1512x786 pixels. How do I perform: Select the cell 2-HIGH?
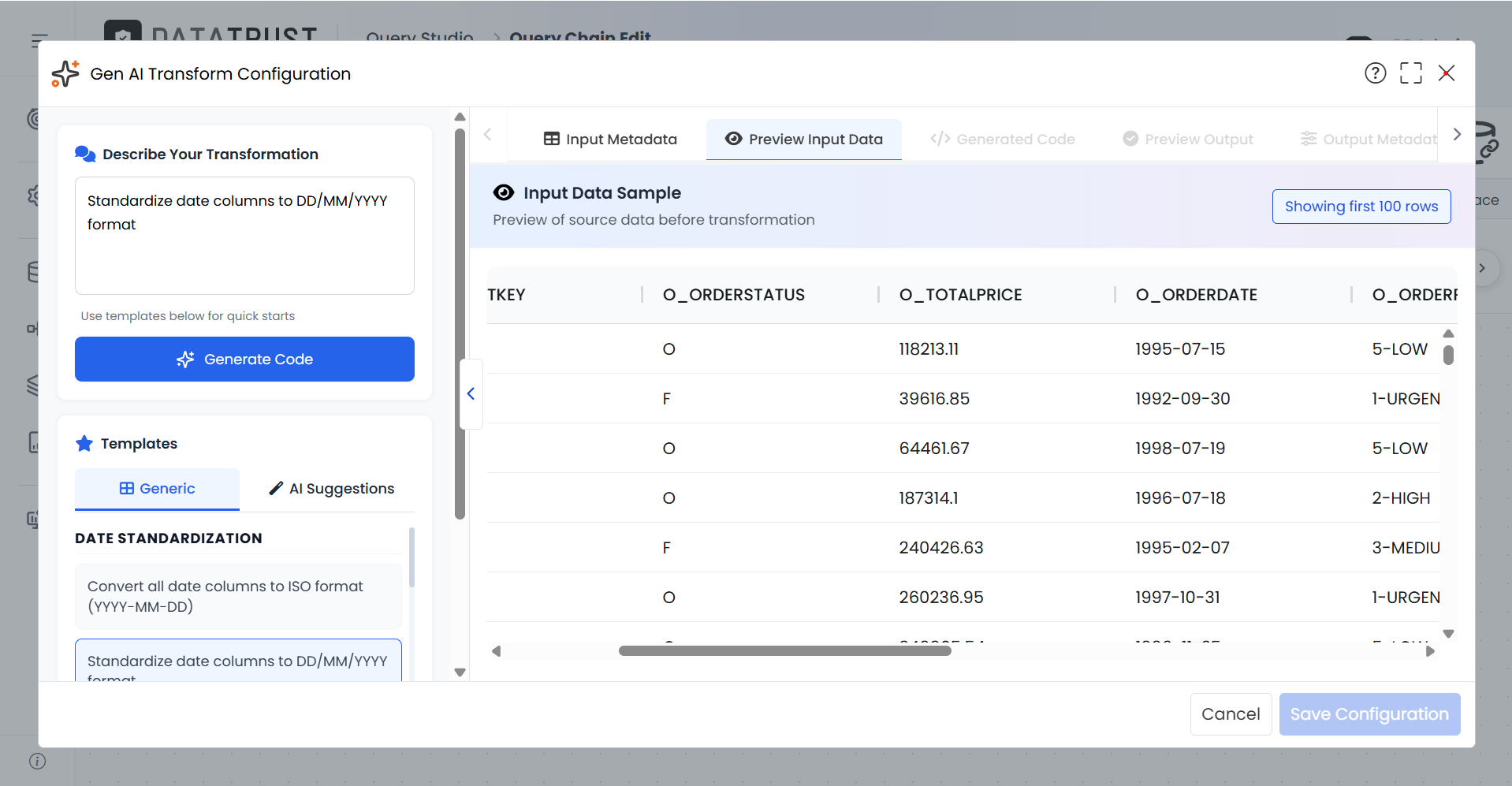pyautogui.click(x=1401, y=498)
